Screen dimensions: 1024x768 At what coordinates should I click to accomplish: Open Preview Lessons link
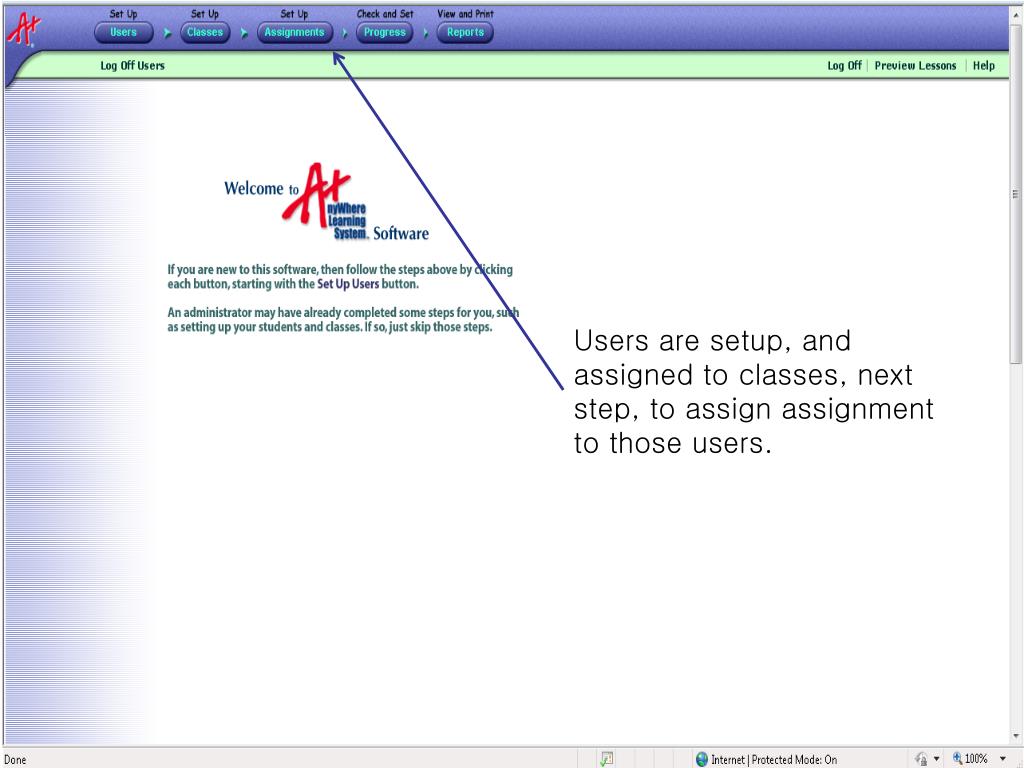915,65
